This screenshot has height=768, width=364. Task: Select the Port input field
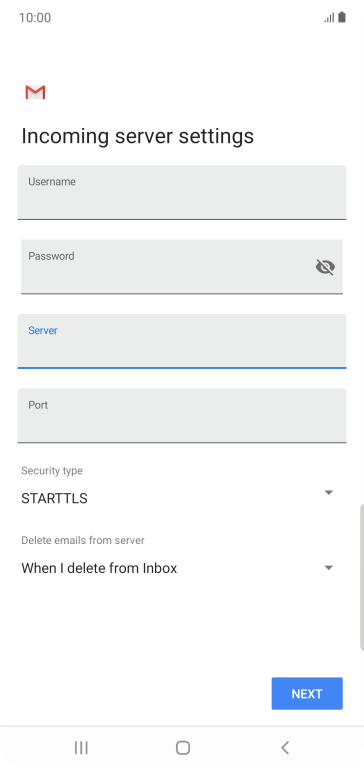tap(182, 416)
